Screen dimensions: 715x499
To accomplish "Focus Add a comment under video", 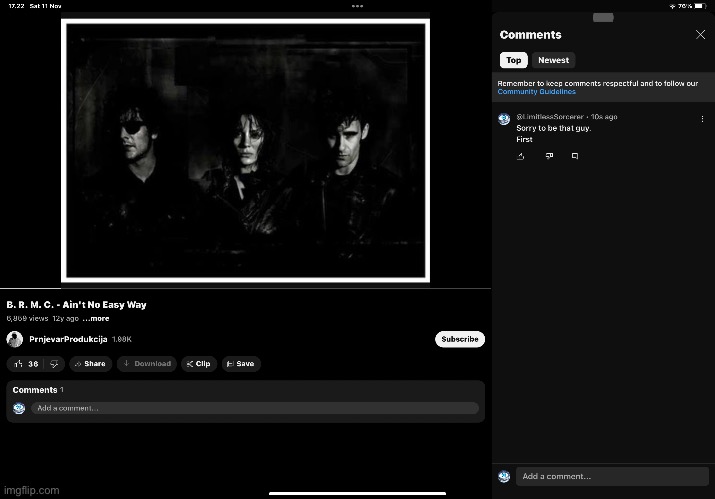I will pyautogui.click(x=255, y=408).
